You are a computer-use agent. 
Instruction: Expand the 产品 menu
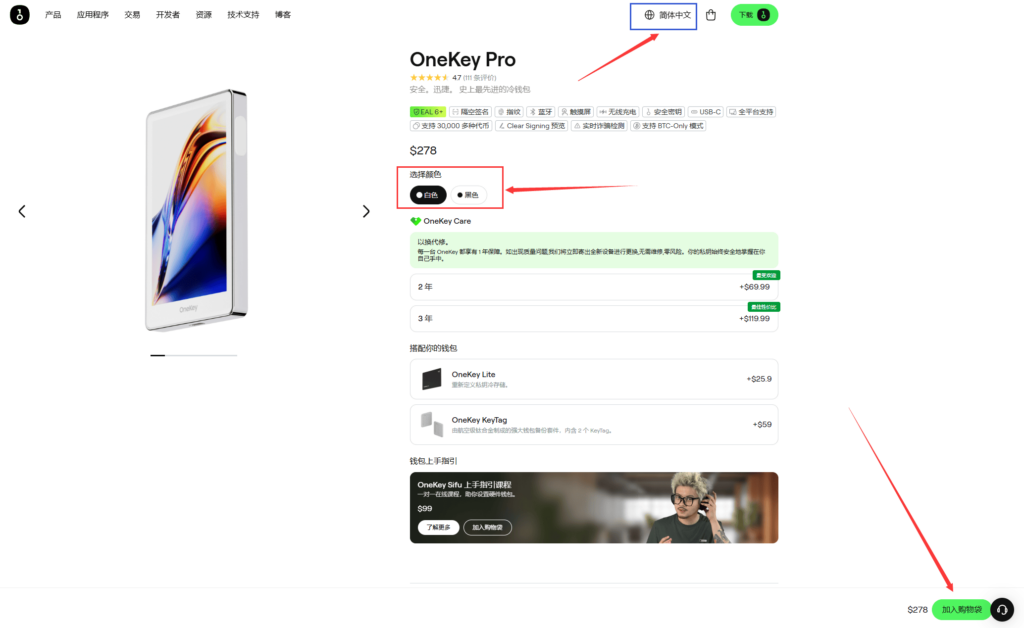point(53,14)
